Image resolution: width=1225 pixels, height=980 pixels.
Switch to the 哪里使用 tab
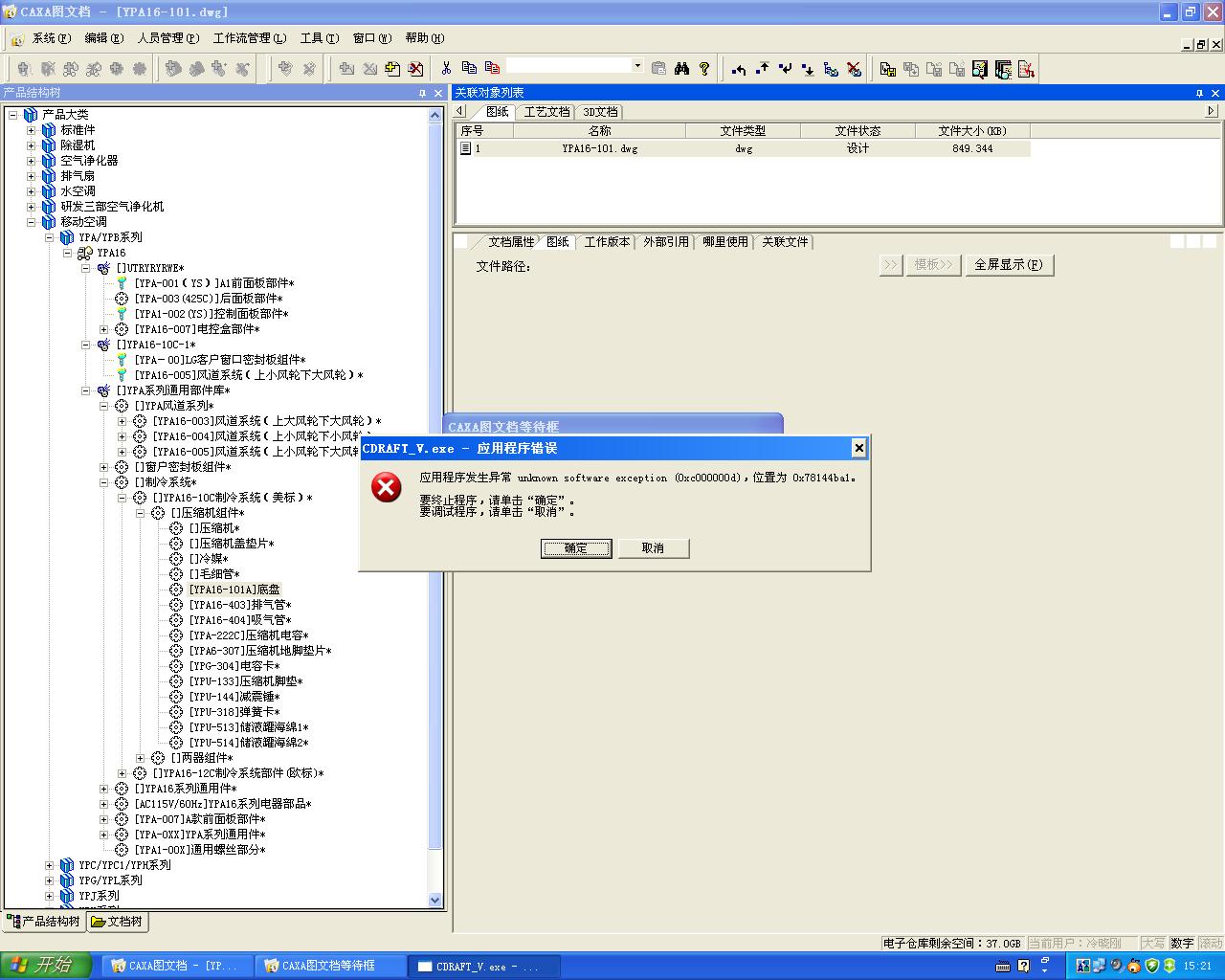[x=725, y=242]
